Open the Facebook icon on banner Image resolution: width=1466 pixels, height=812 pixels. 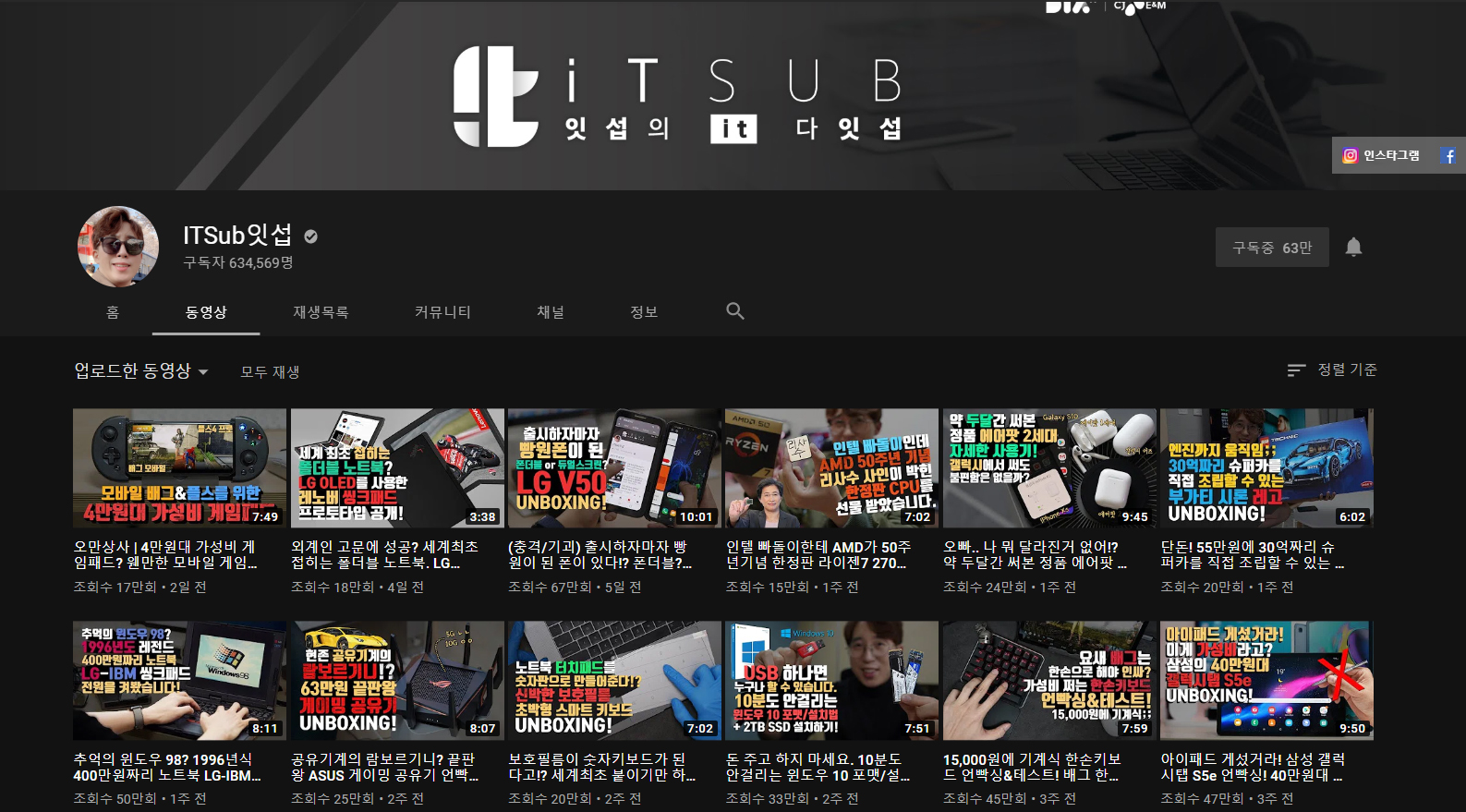coord(1448,156)
